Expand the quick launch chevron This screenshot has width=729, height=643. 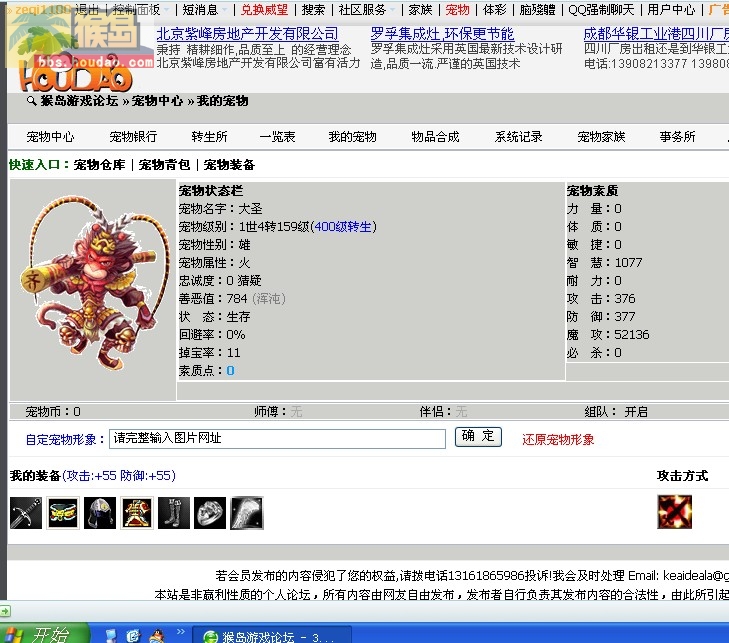180,631
